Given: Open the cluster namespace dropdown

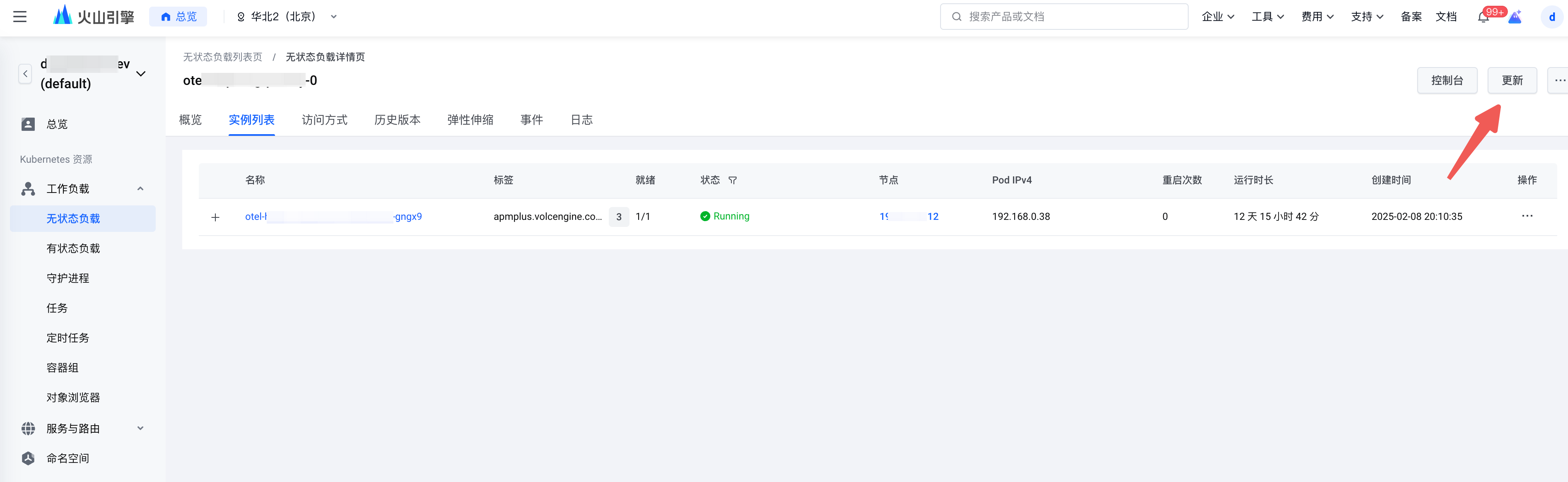Looking at the screenshot, I should point(141,74).
